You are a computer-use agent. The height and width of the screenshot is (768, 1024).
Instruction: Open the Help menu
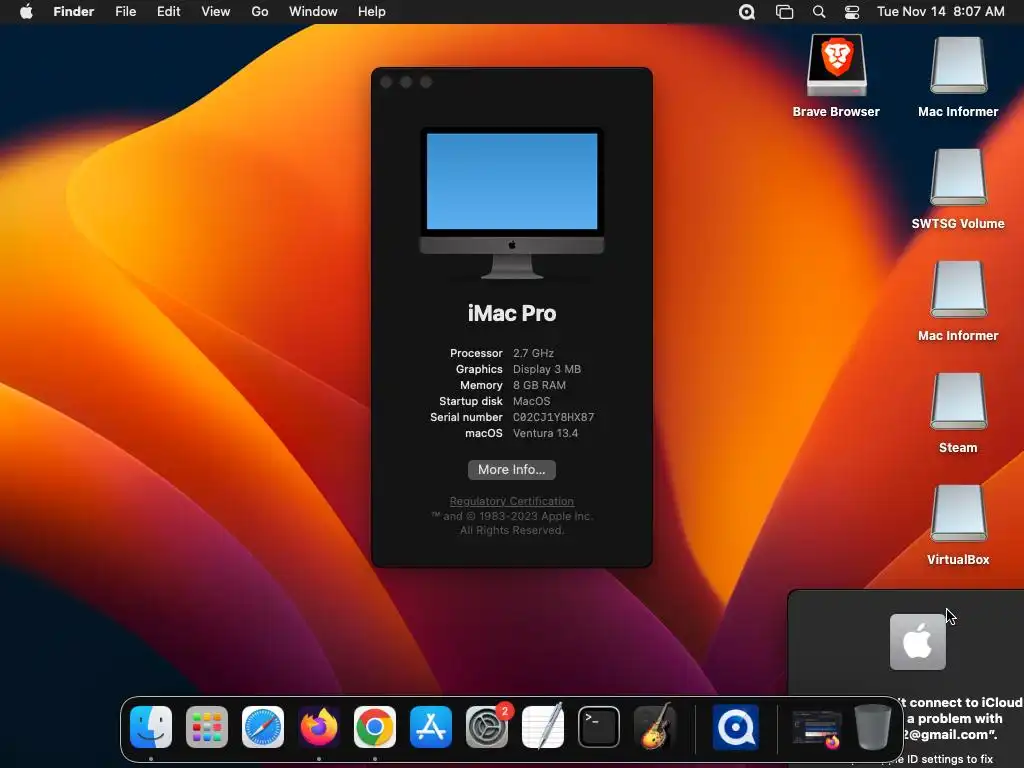coord(372,11)
